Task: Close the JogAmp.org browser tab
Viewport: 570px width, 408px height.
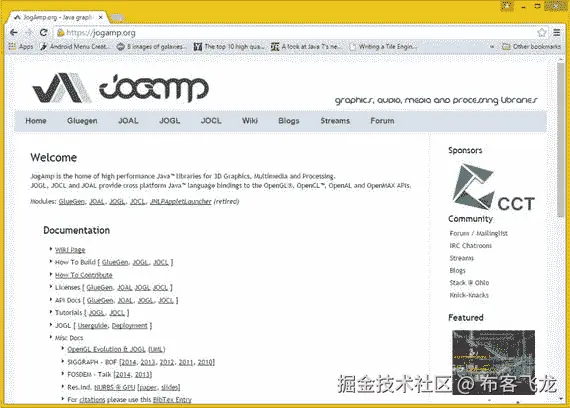Action: tap(101, 17)
